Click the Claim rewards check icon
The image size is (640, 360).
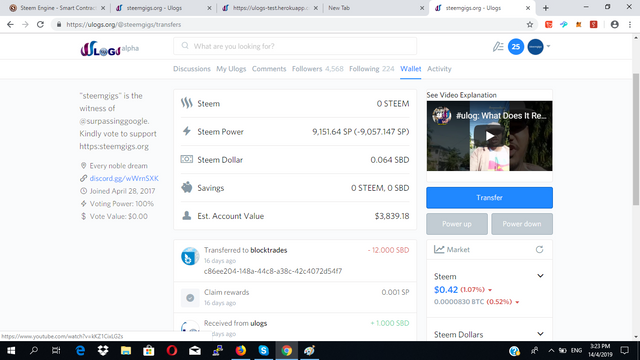pos(190,298)
